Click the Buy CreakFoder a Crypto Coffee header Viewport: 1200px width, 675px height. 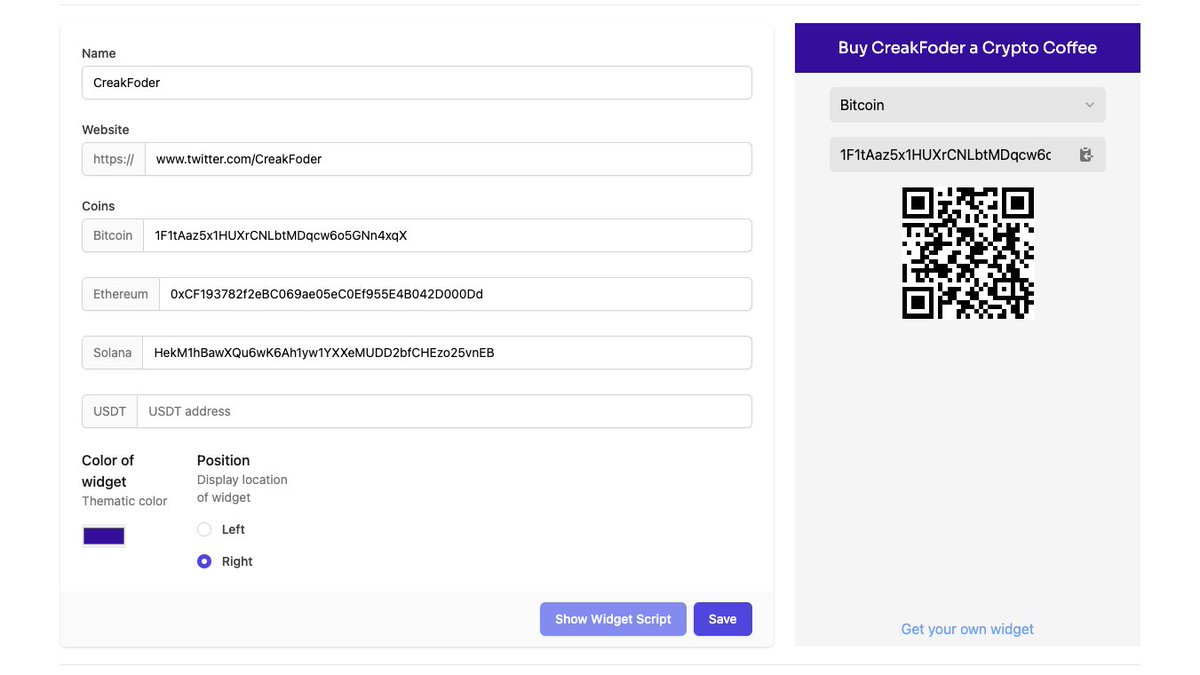coord(967,48)
